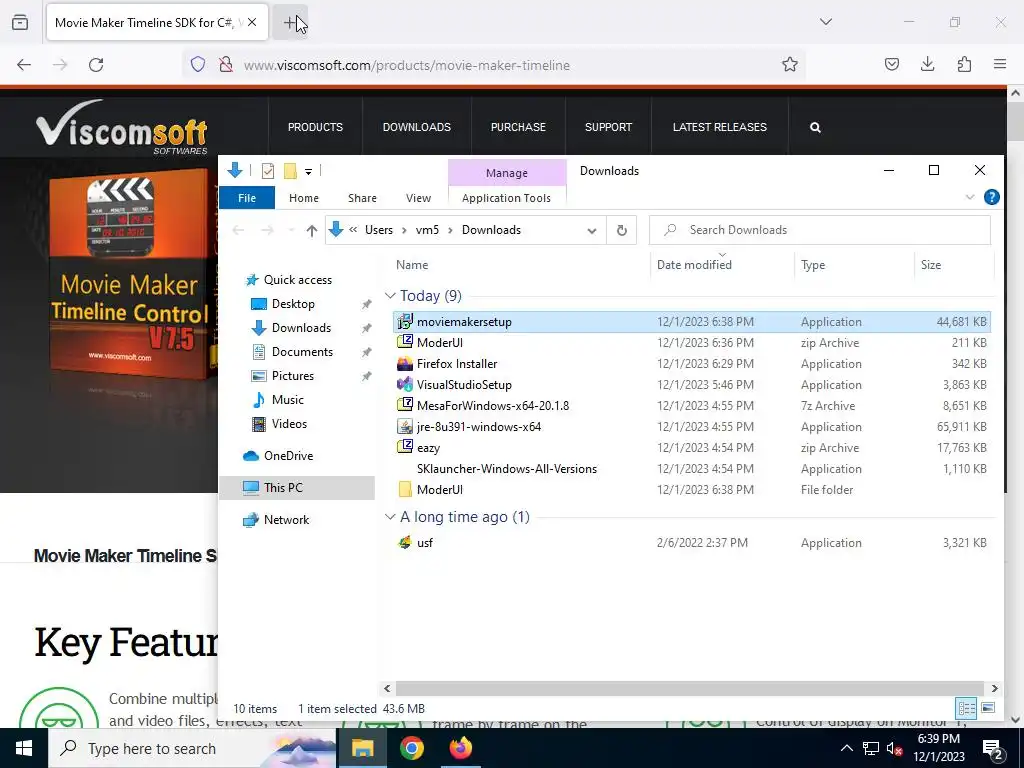Open Explorer help question mark icon
Viewport: 1024px width, 768px height.
991,197
